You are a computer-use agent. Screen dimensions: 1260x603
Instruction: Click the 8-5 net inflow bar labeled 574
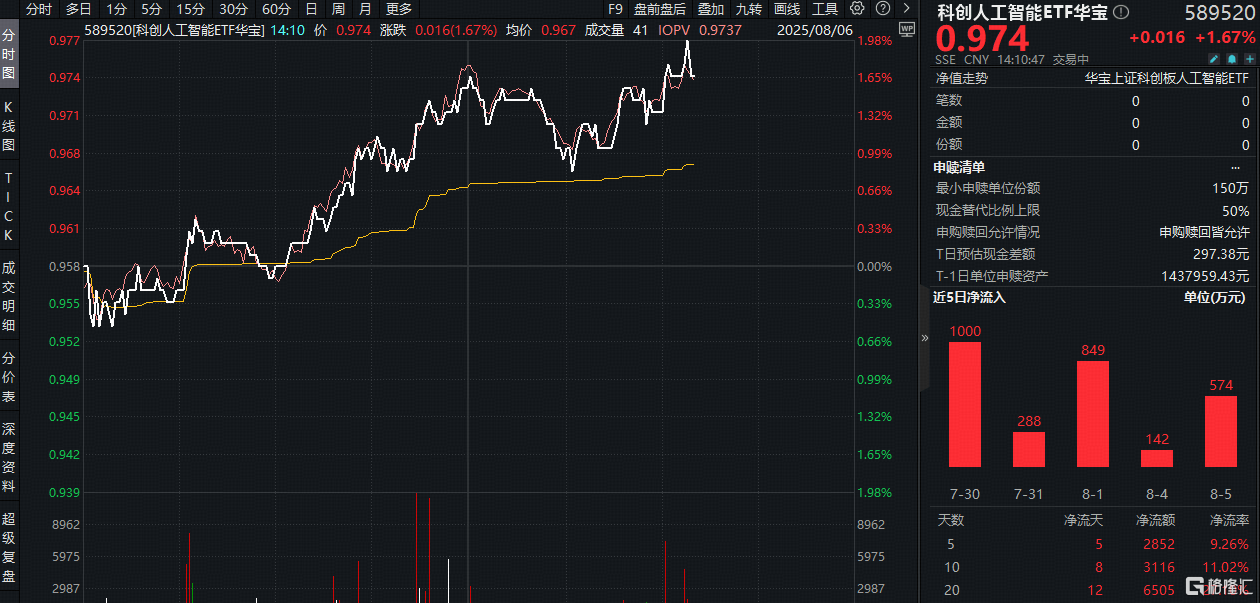click(1221, 431)
